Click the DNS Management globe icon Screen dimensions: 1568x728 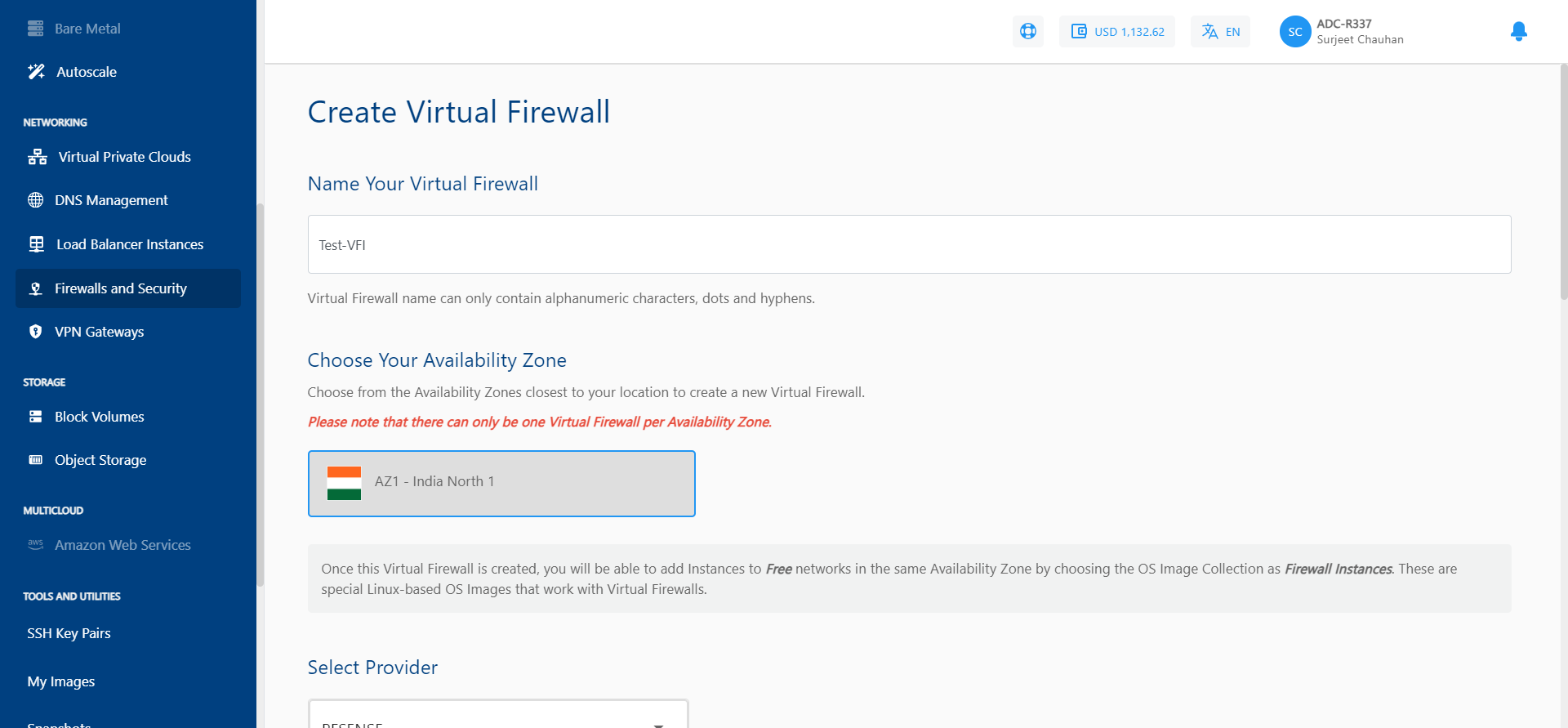pyautogui.click(x=36, y=200)
